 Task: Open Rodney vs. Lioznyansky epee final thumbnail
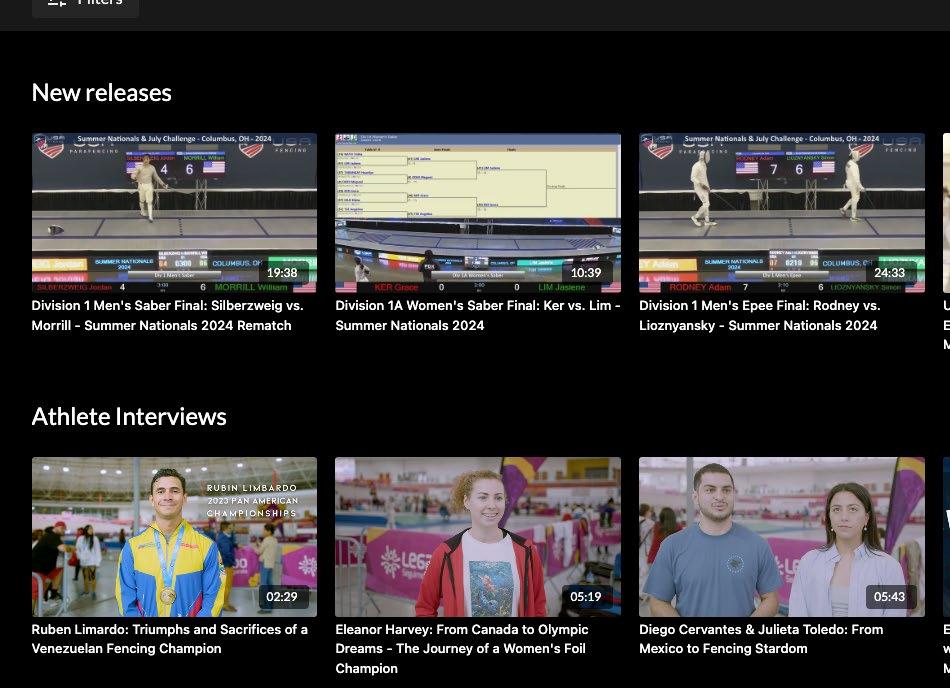(x=782, y=213)
